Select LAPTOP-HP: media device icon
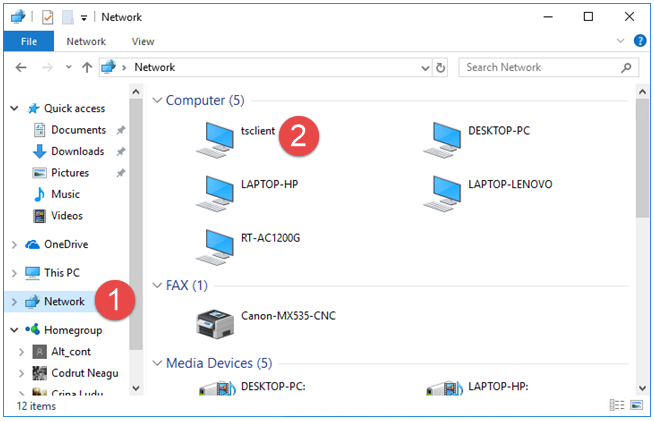The image size is (654, 421). (445, 388)
